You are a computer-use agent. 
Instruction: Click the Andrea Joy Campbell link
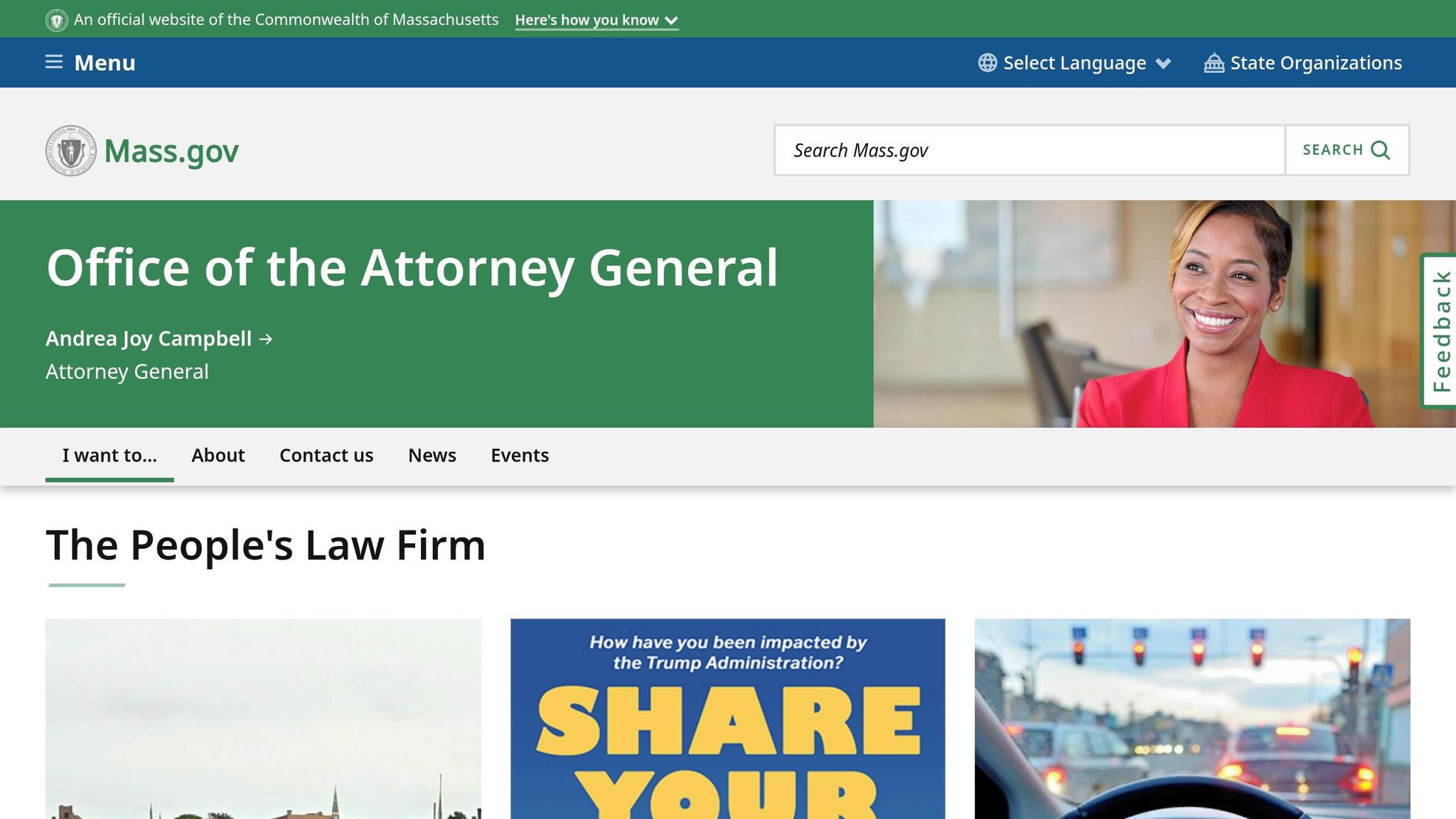(149, 339)
